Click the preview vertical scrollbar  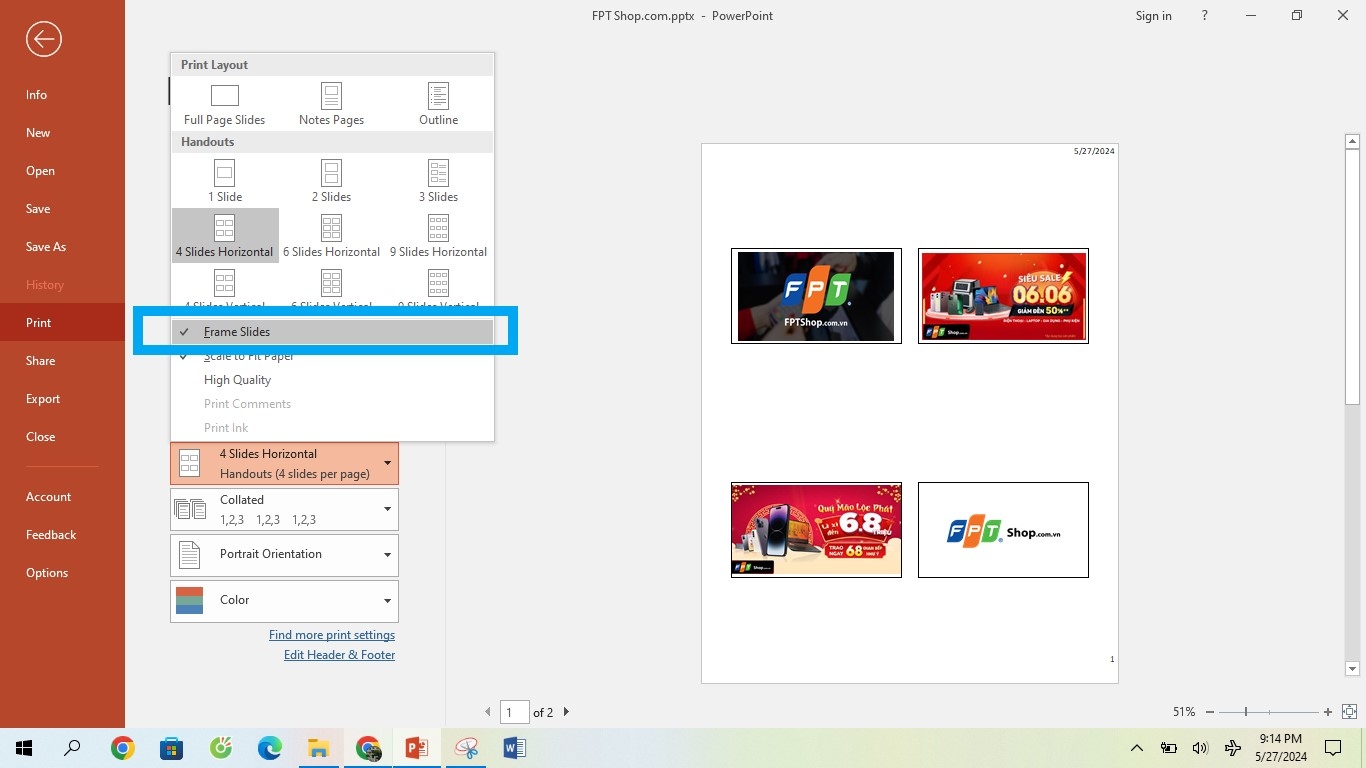click(1353, 277)
